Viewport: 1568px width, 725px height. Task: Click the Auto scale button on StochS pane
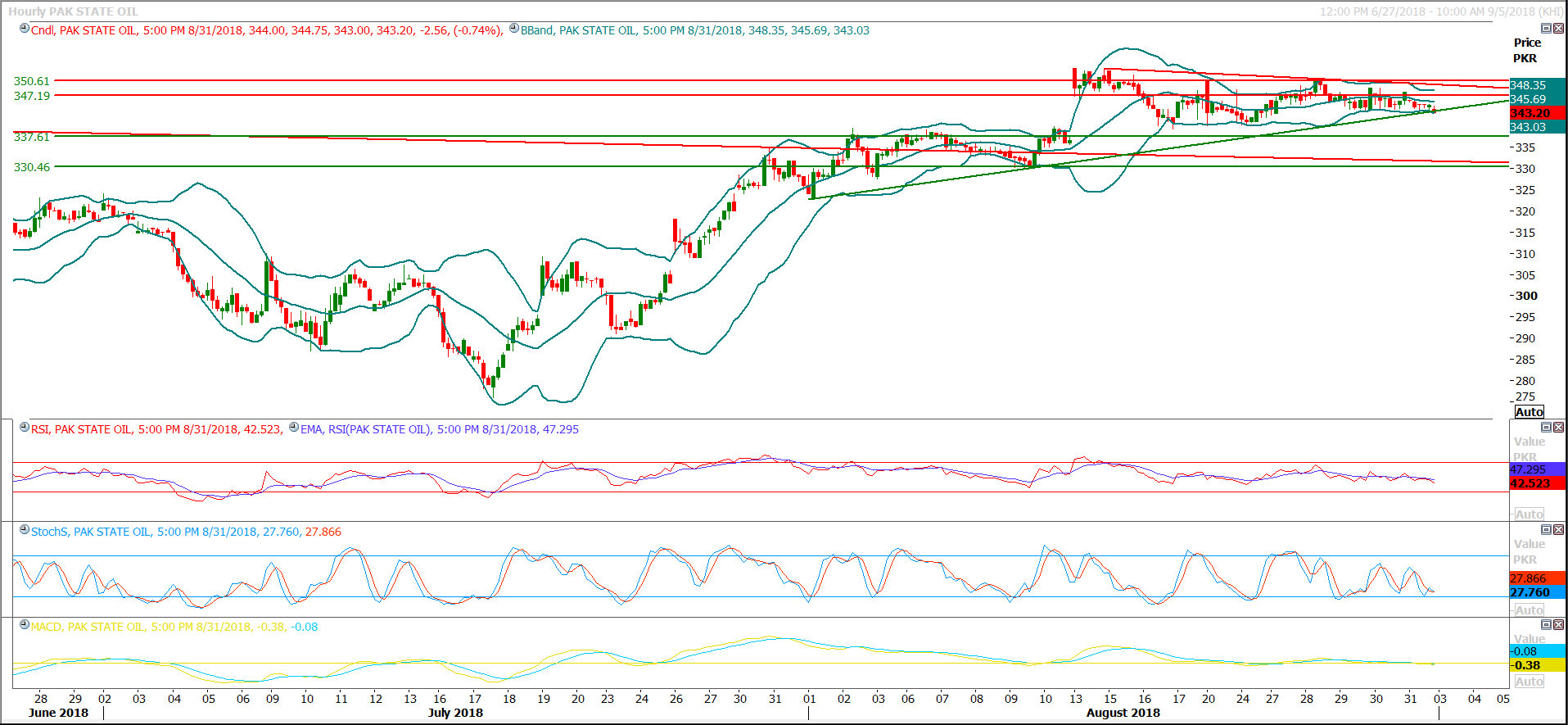[x=1529, y=610]
